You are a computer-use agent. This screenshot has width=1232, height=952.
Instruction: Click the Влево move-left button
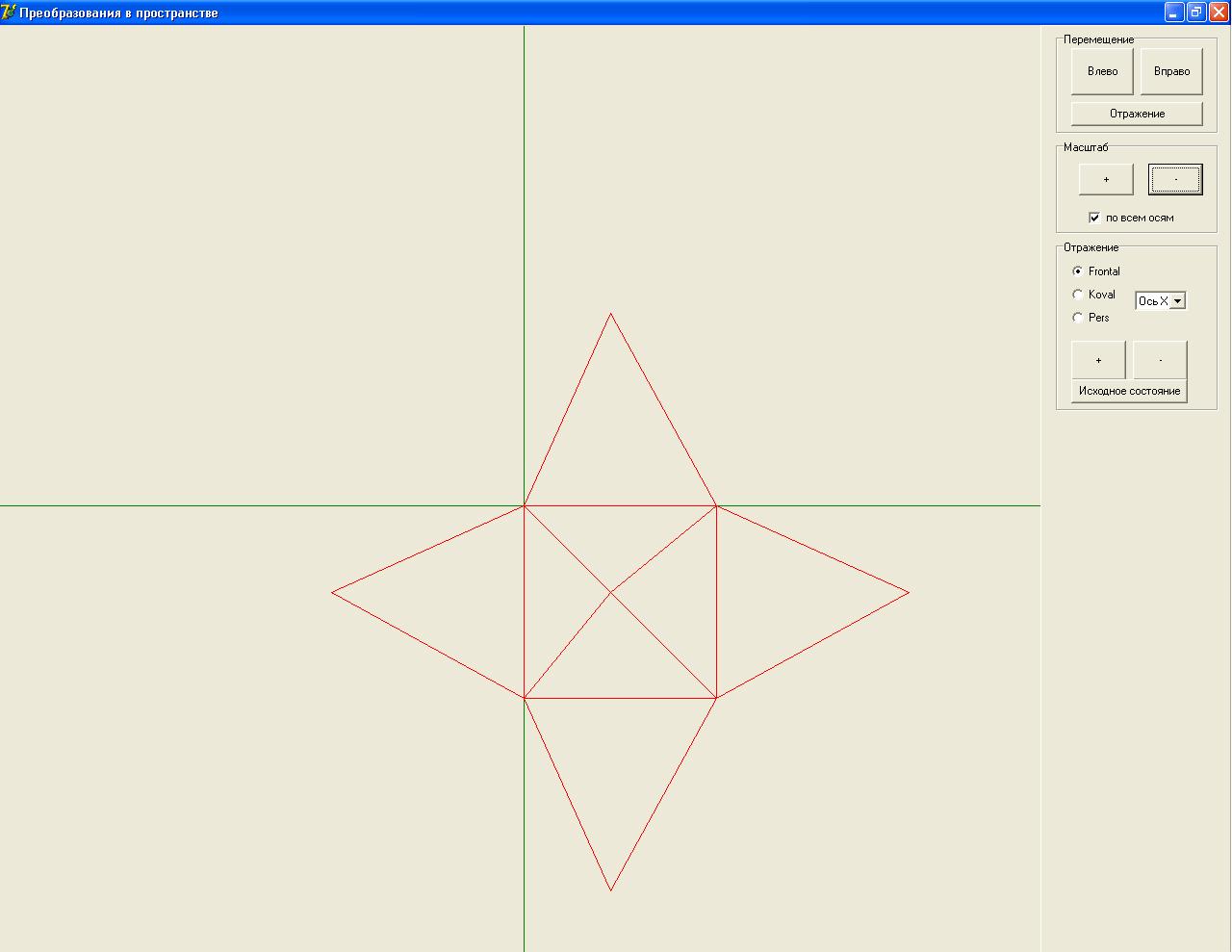pos(1102,71)
